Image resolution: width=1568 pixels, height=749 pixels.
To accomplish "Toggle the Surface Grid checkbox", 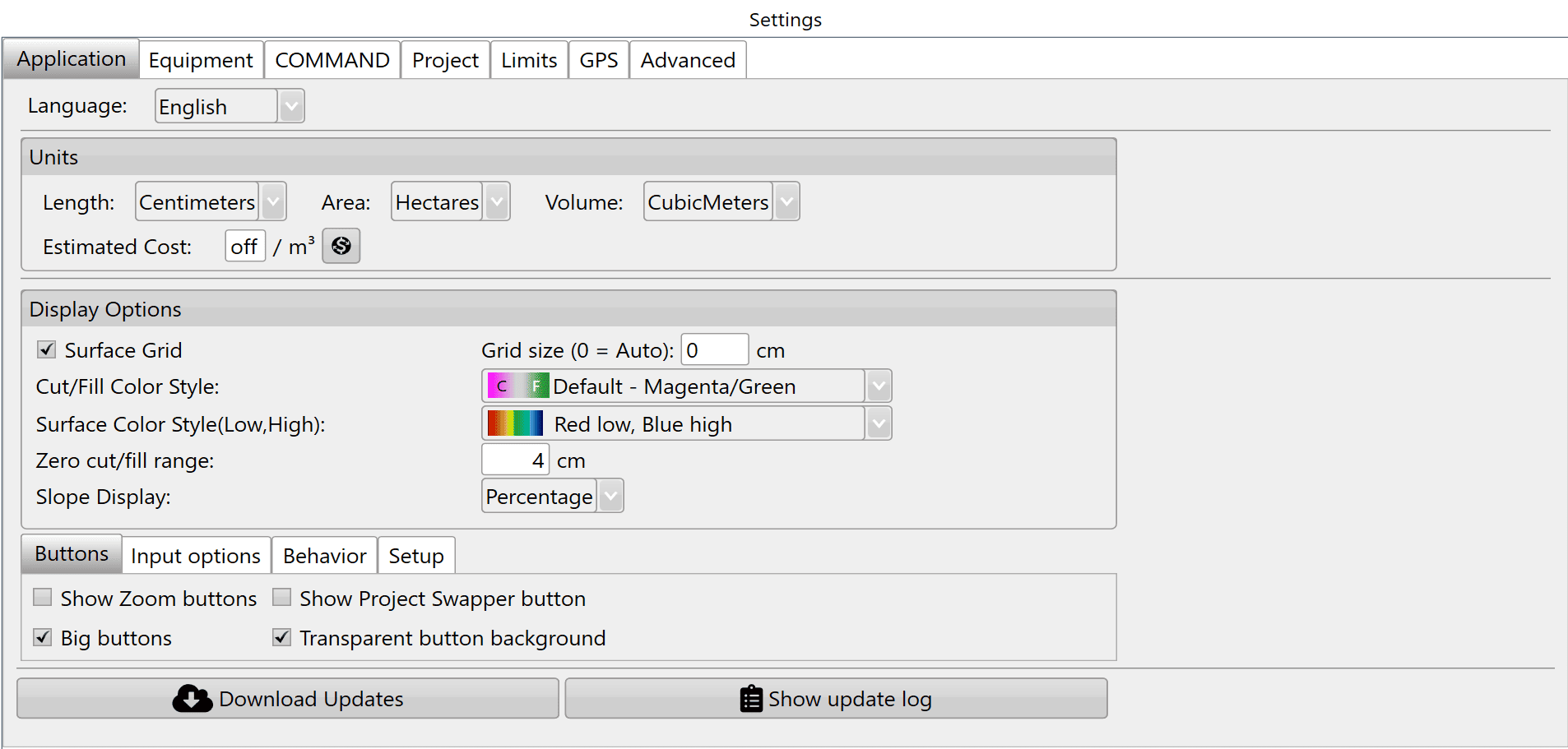I will point(46,349).
